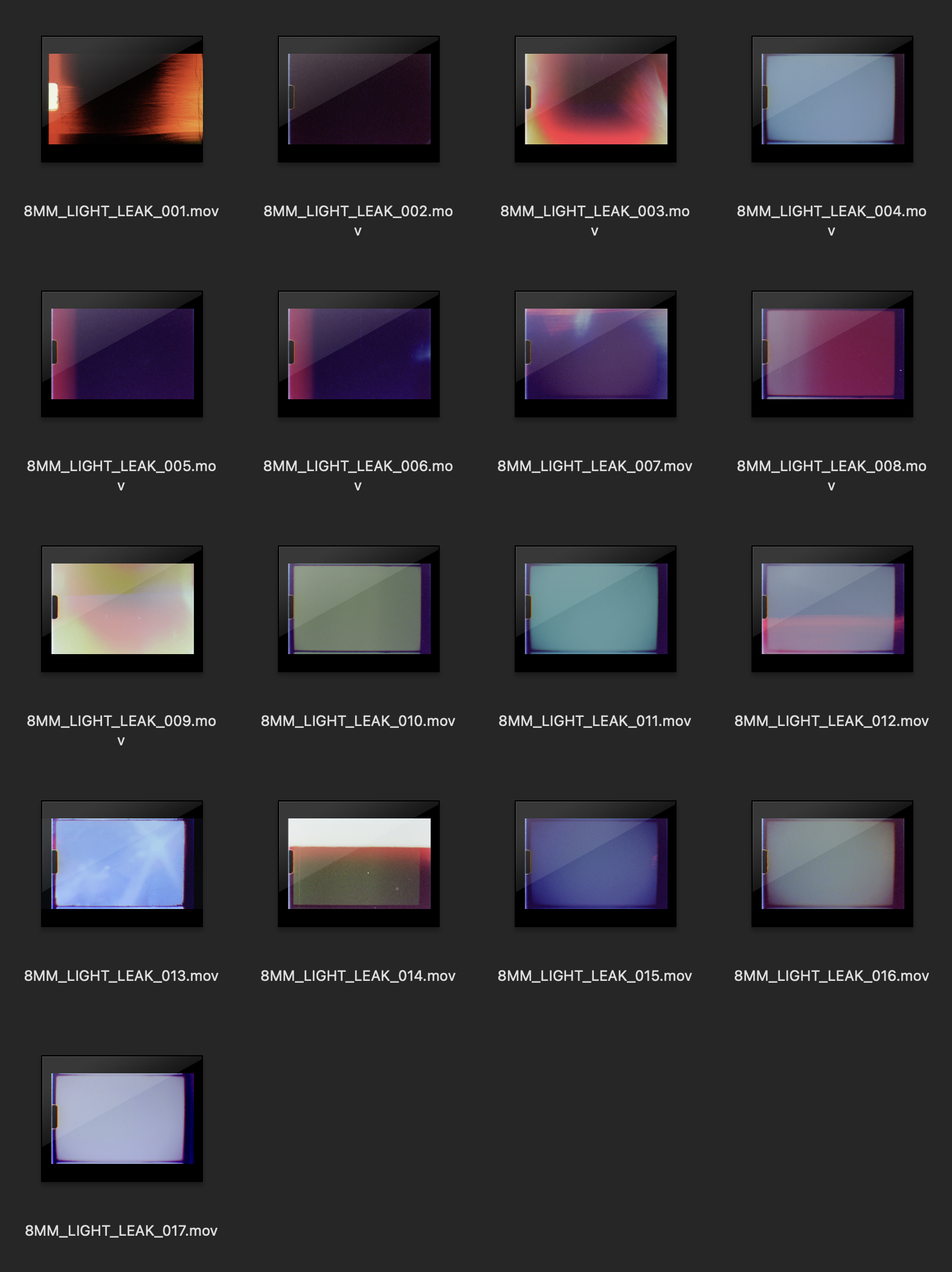The image size is (952, 1272).
Task: Click the yellow-pink 8MM_LIGHT_LEAK_009.mov thumbnail
Action: point(122,609)
